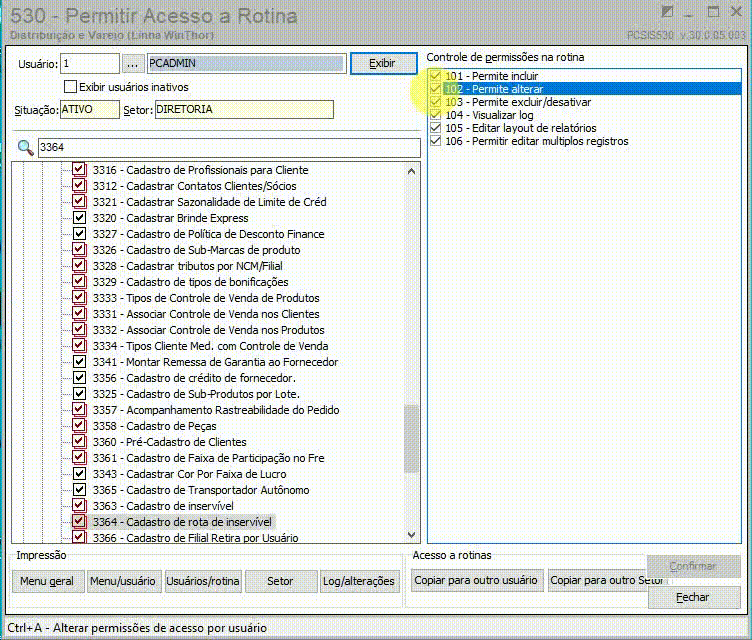The height and width of the screenshot is (640, 752).
Task: Click the PCADMIN user name field
Action: pos(247,63)
